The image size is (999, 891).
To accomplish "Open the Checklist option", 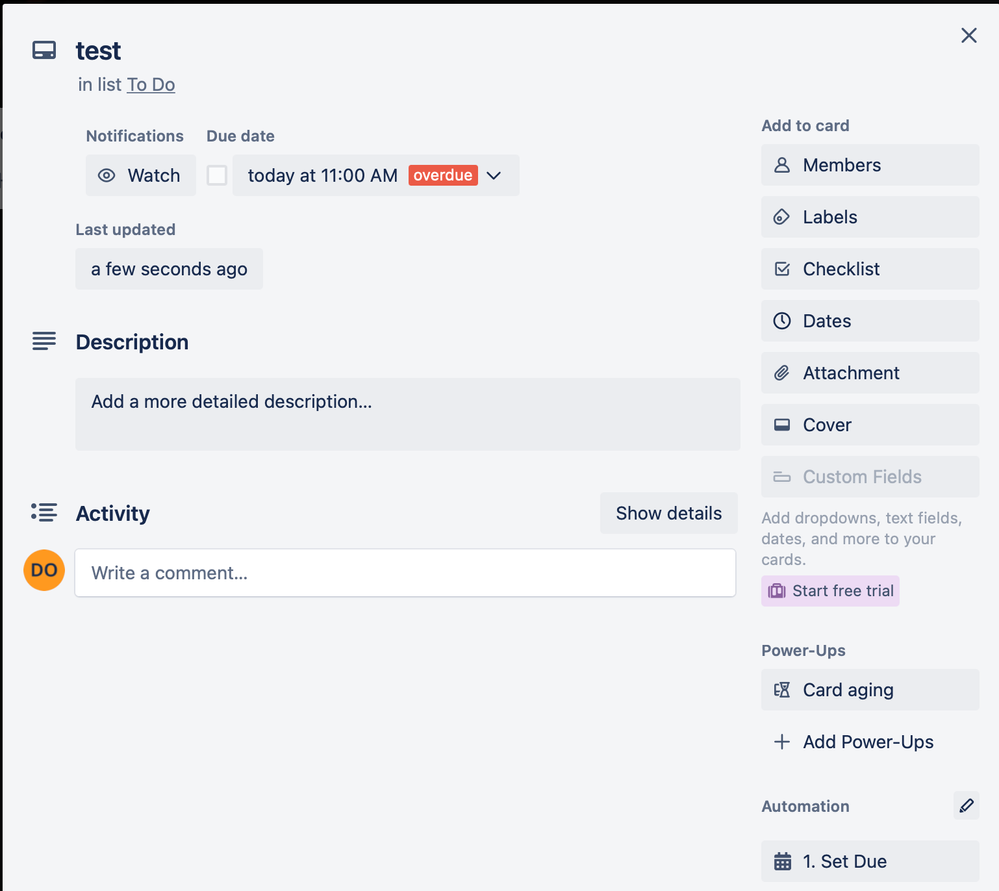I will point(869,269).
